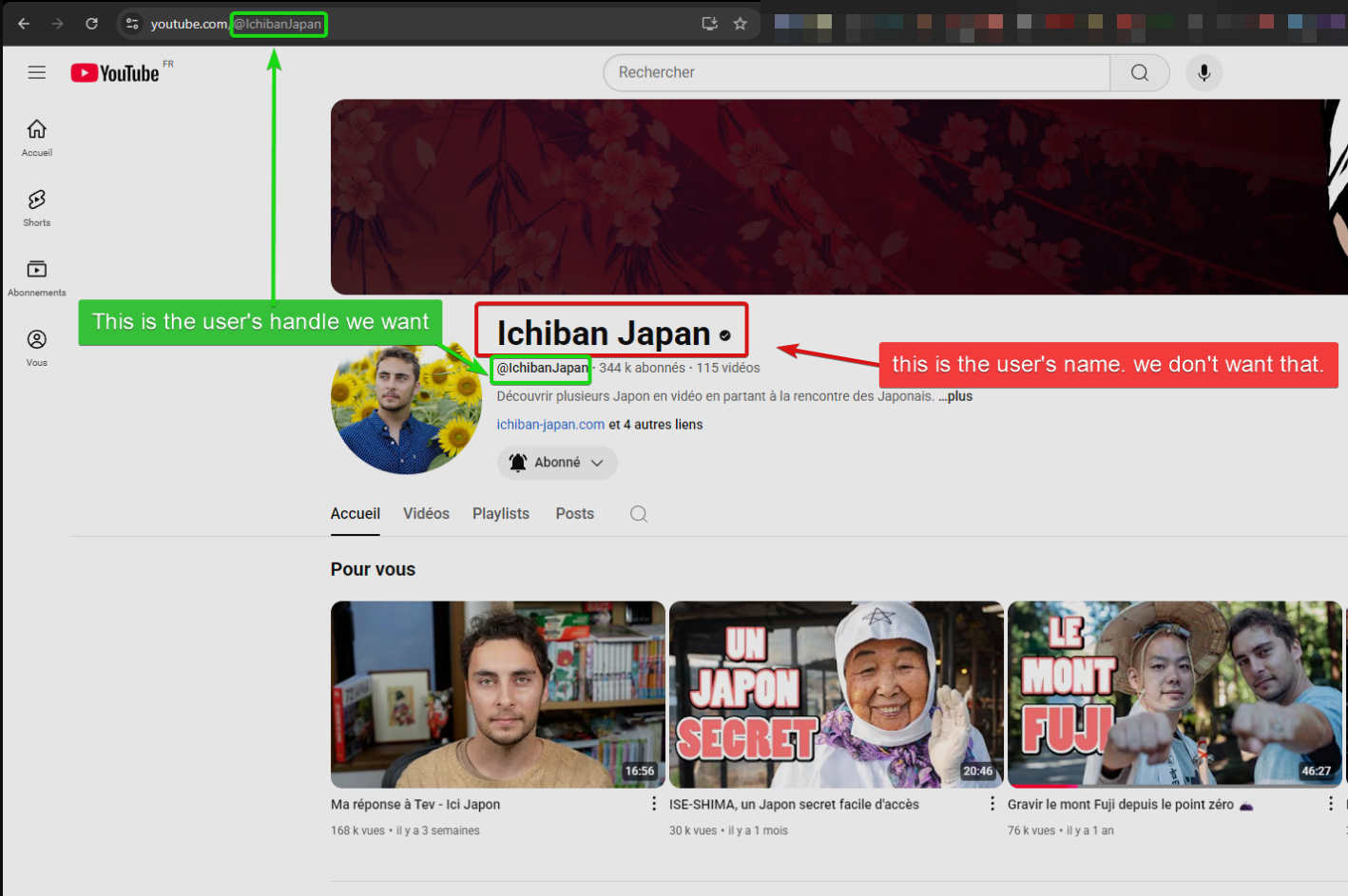The image size is (1348, 896).
Task: Click the text 30 k vues • il y a 1 mois
Action: click(x=728, y=830)
